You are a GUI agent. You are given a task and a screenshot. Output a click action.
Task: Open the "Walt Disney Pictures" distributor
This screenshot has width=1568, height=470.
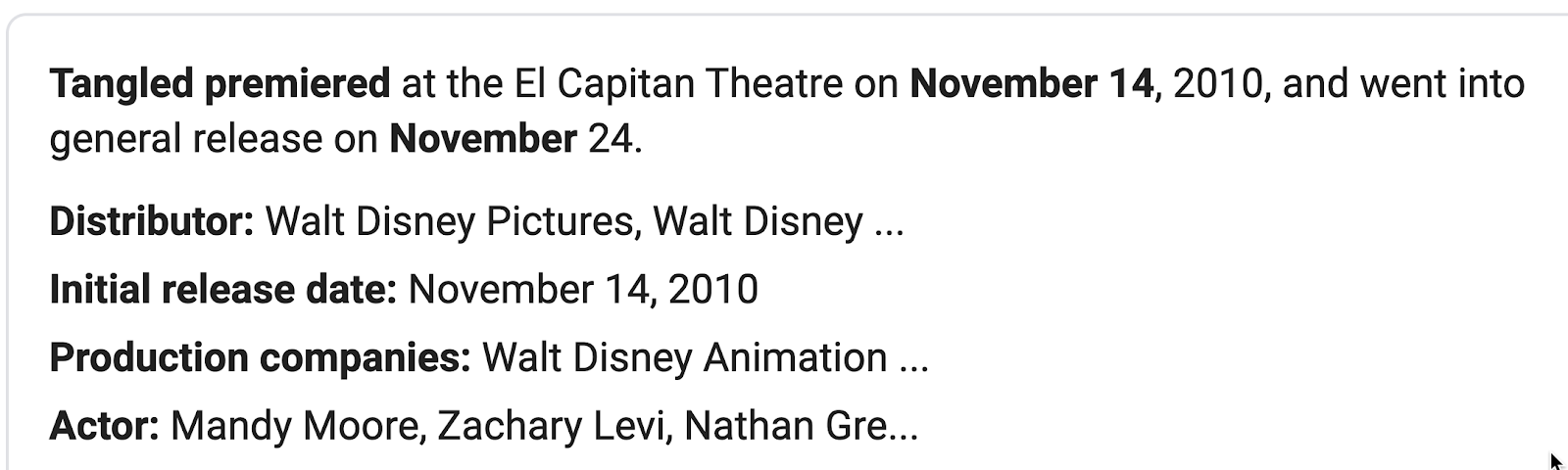coord(453,221)
